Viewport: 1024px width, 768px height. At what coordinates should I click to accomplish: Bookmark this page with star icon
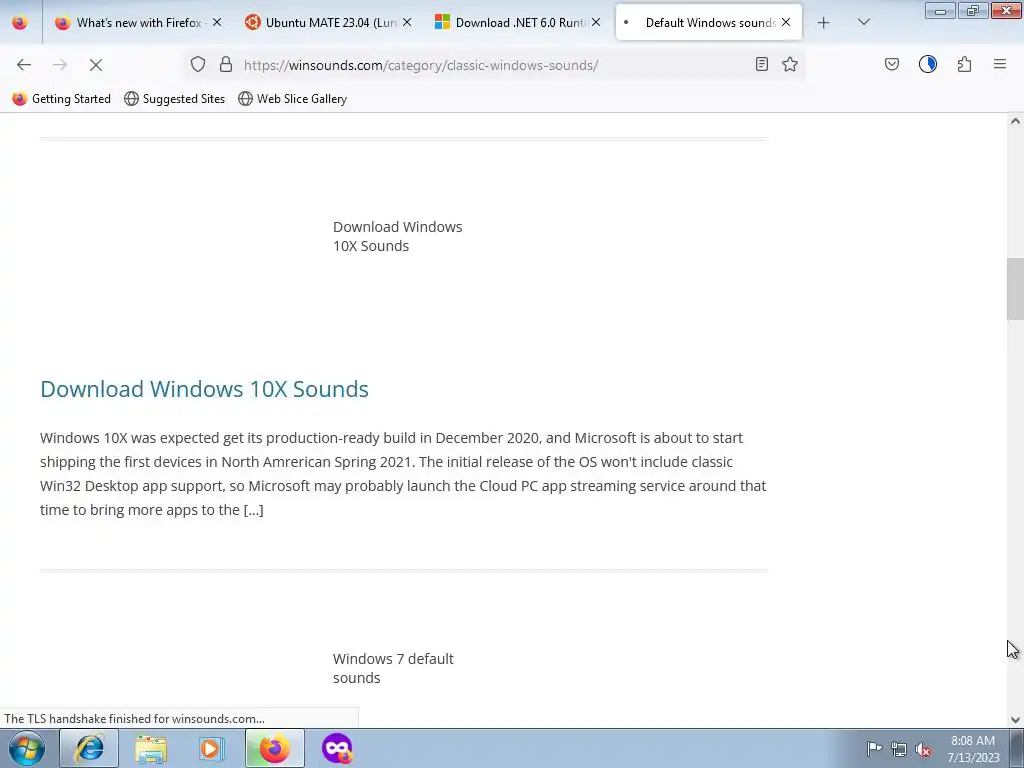pos(790,64)
